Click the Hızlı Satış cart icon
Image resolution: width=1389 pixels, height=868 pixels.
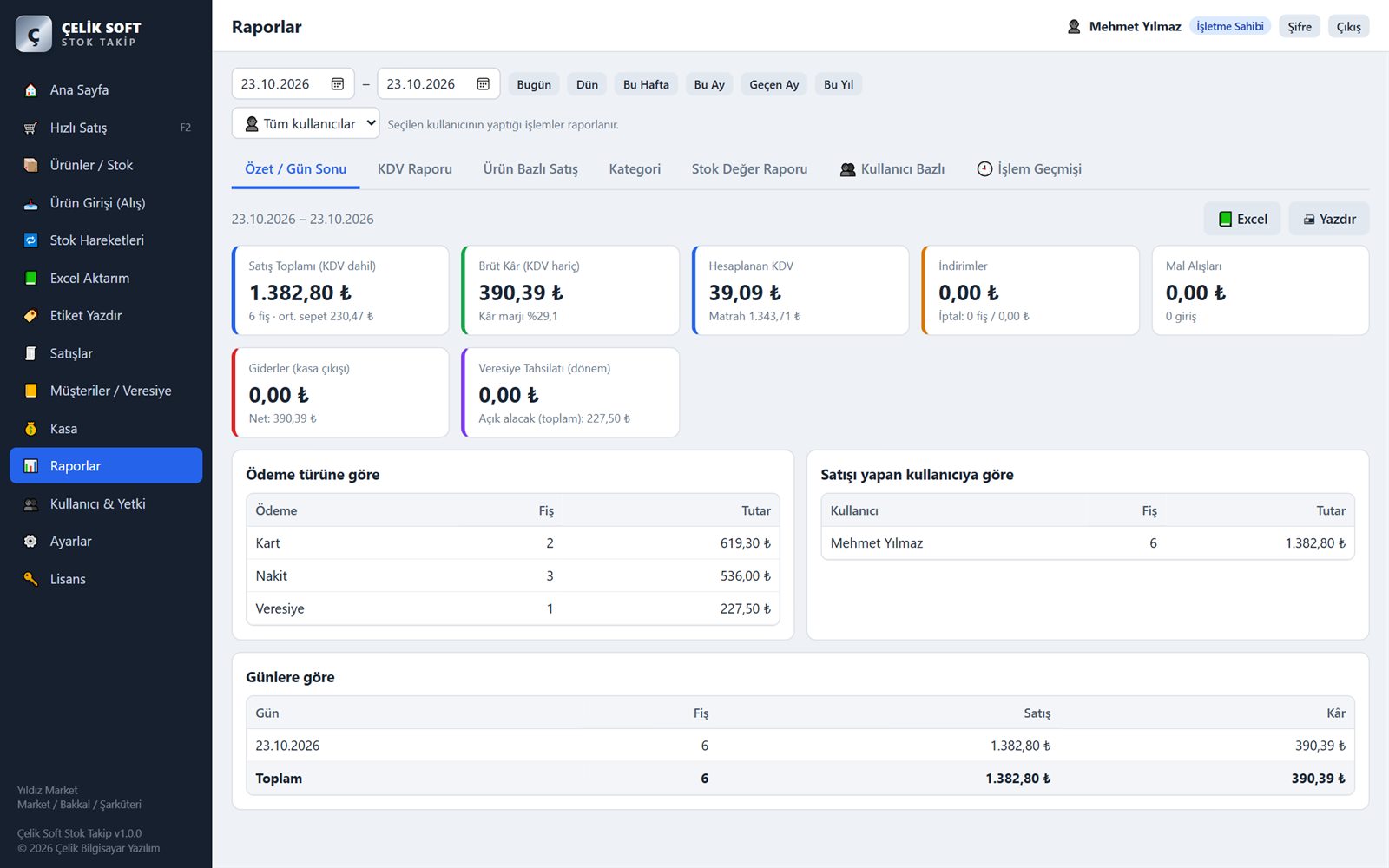pos(31,128)
